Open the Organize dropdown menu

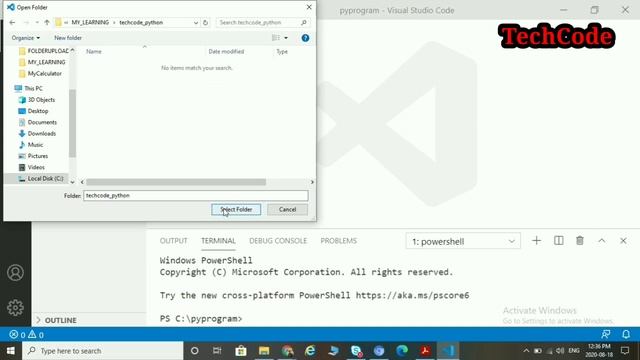tap(26, 38)
